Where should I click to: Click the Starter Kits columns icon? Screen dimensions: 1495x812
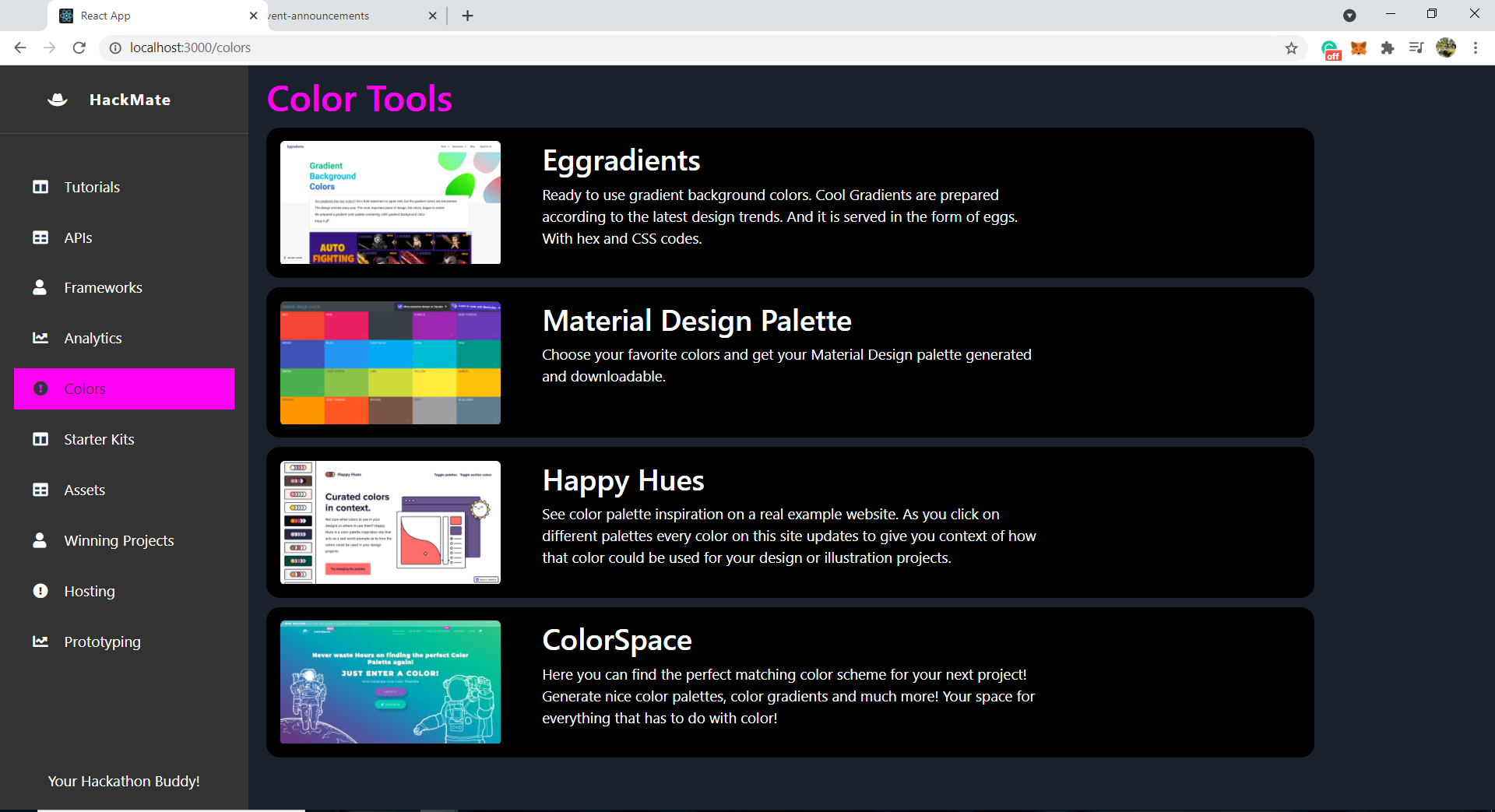(40, 439)
